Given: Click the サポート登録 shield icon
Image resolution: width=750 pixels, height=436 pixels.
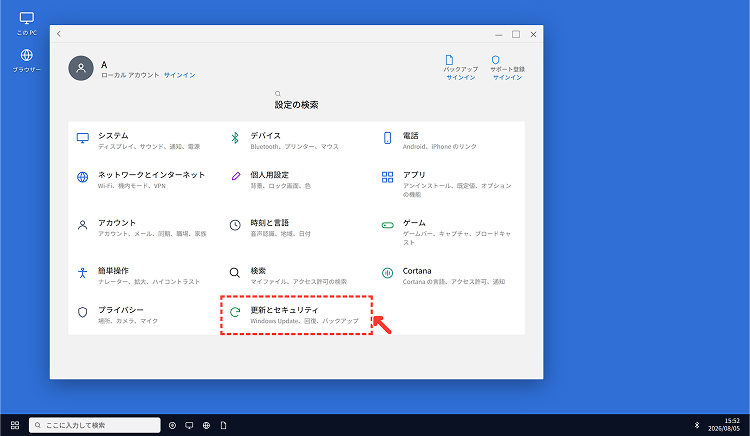Looking at the screenshot, I should point(496,60).
